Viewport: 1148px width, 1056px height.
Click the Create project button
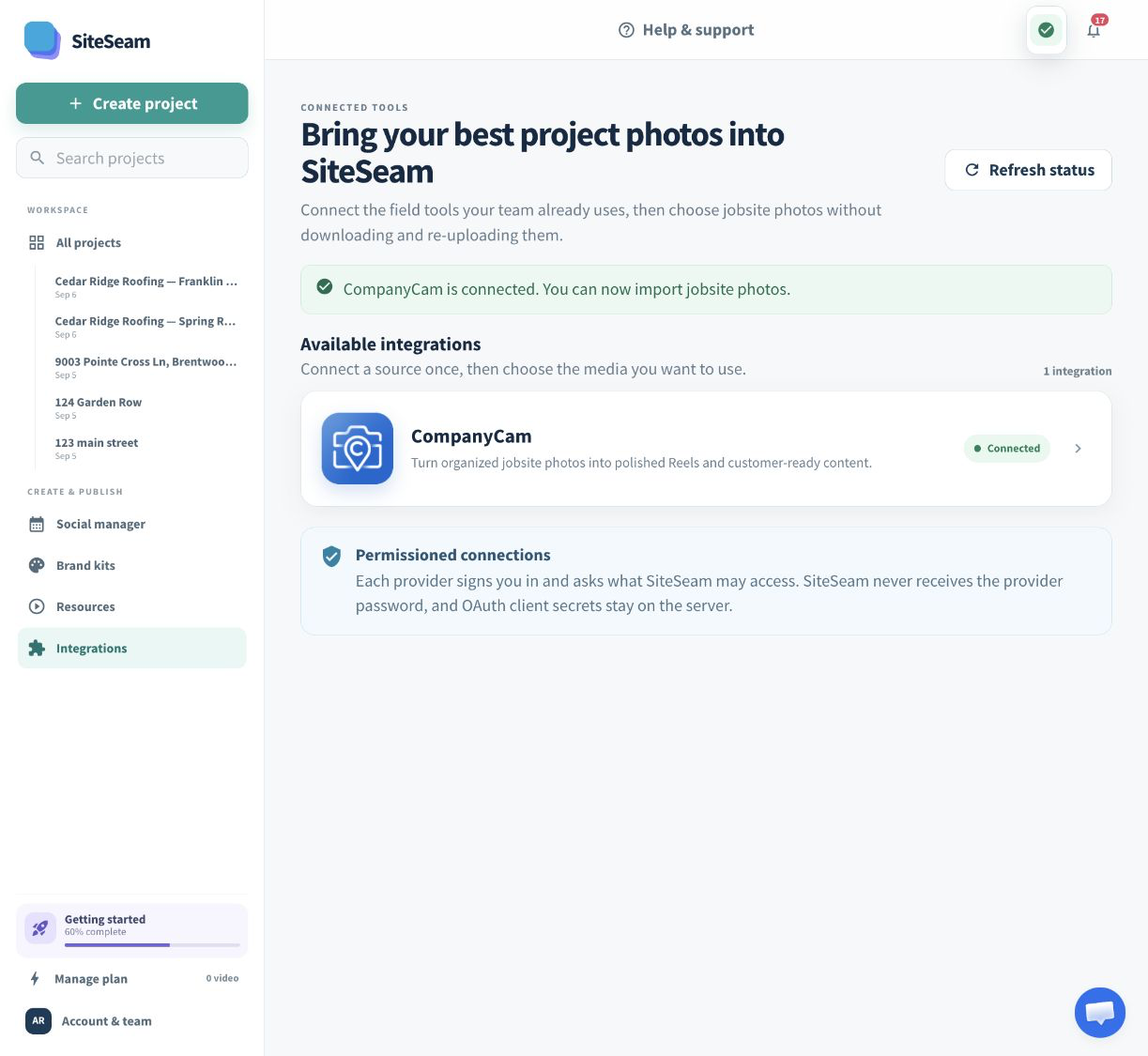[132, 103]
